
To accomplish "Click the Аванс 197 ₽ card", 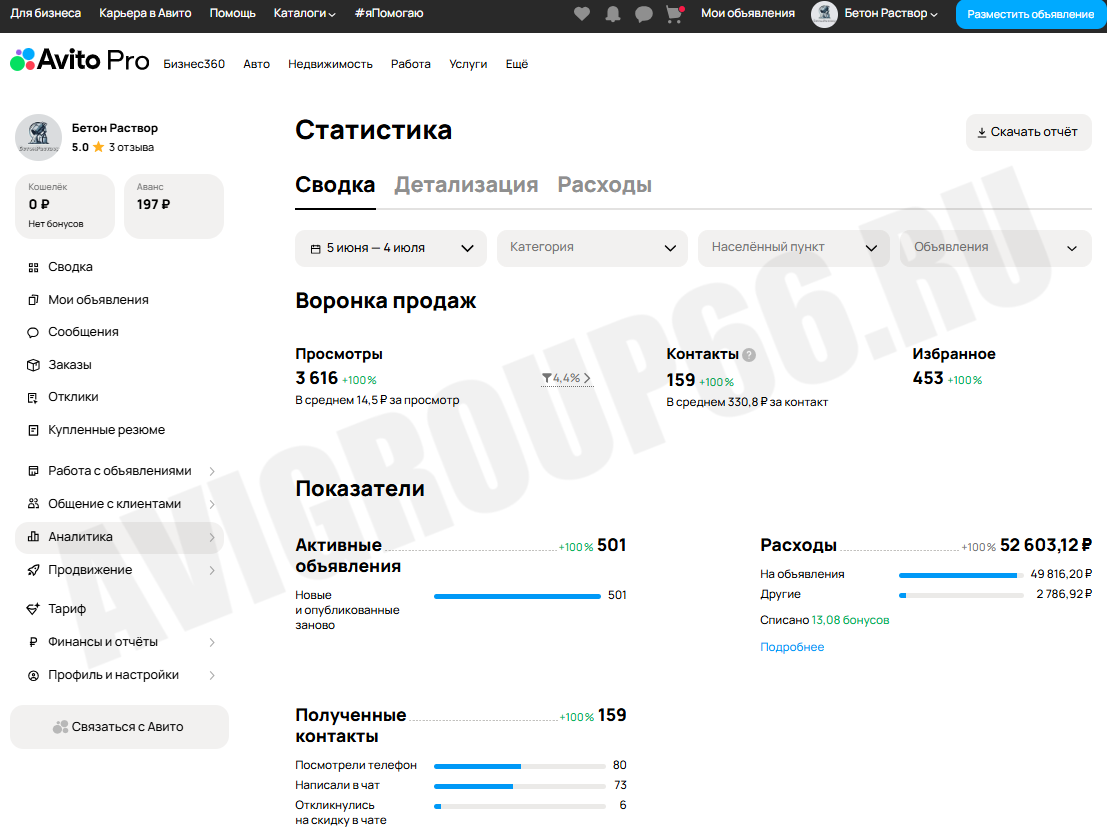I will pos(174,206).
